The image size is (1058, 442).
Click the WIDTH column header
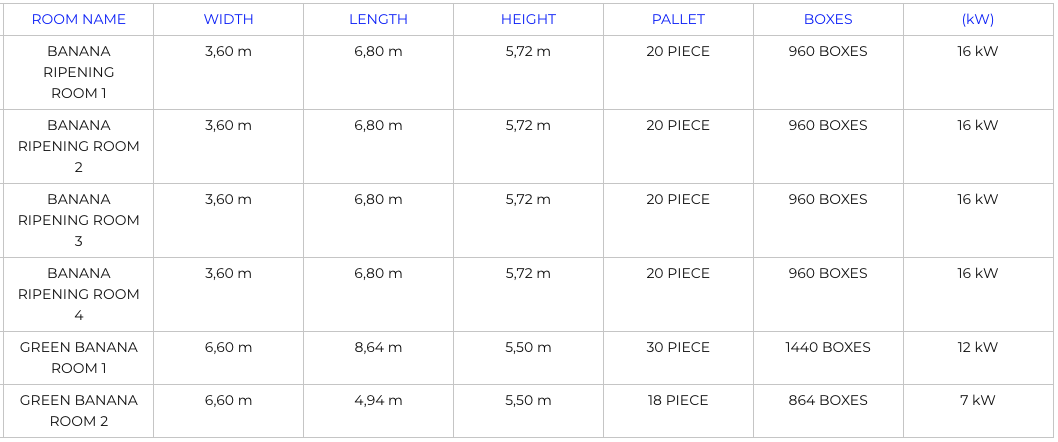(228, 19)
